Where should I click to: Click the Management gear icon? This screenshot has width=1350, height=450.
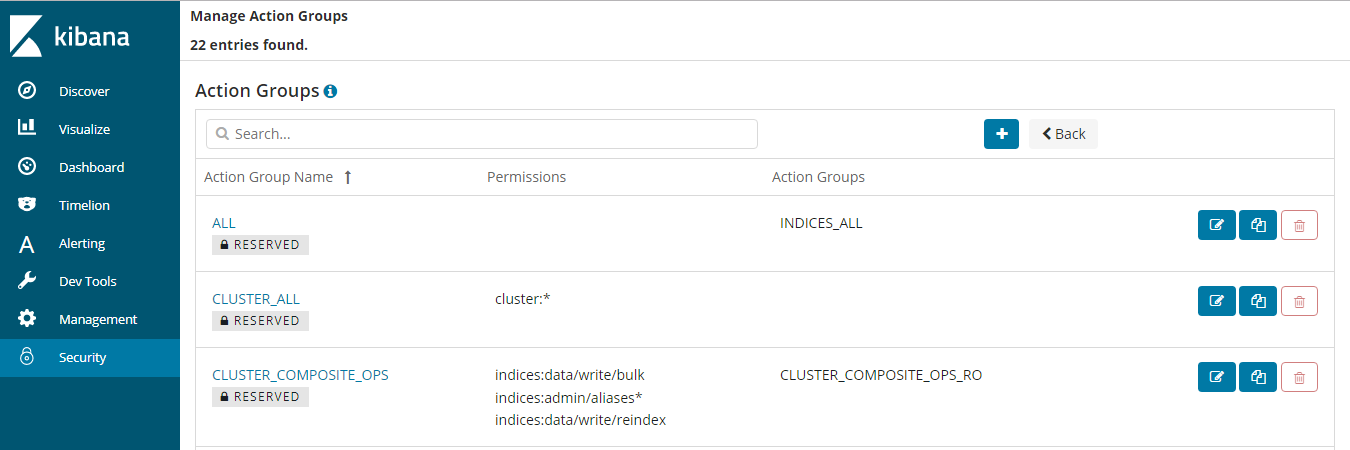(28, 319)
